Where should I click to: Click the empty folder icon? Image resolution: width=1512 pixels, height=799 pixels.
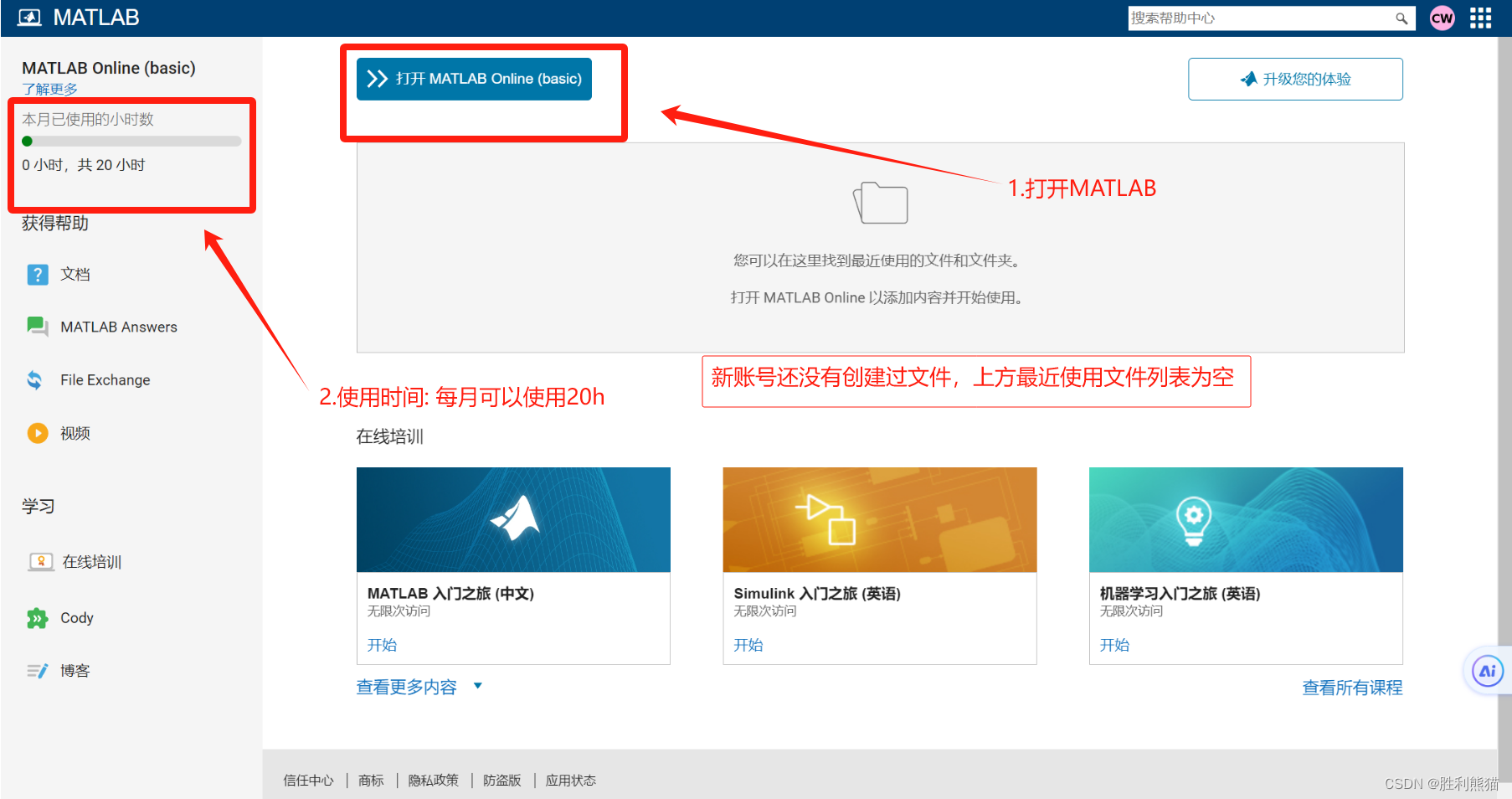point(881,203)
